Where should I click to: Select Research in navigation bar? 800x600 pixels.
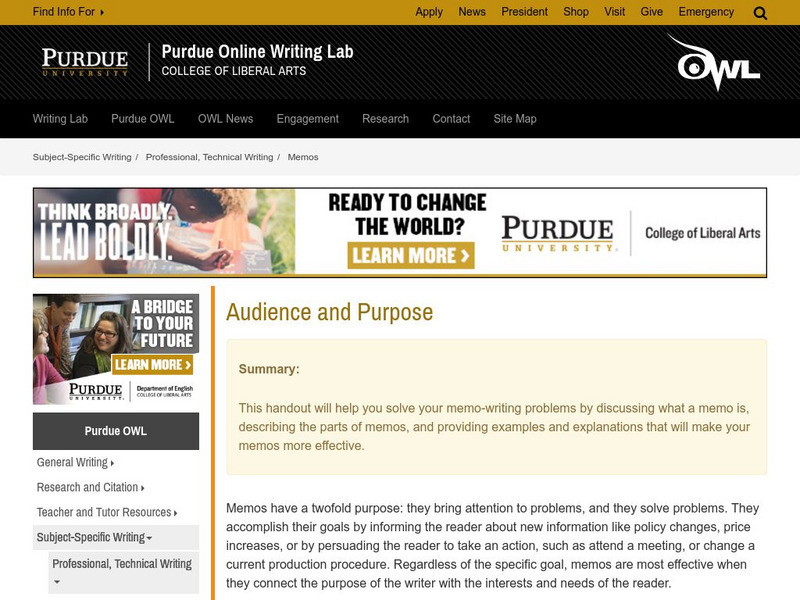tap(386, 119)
